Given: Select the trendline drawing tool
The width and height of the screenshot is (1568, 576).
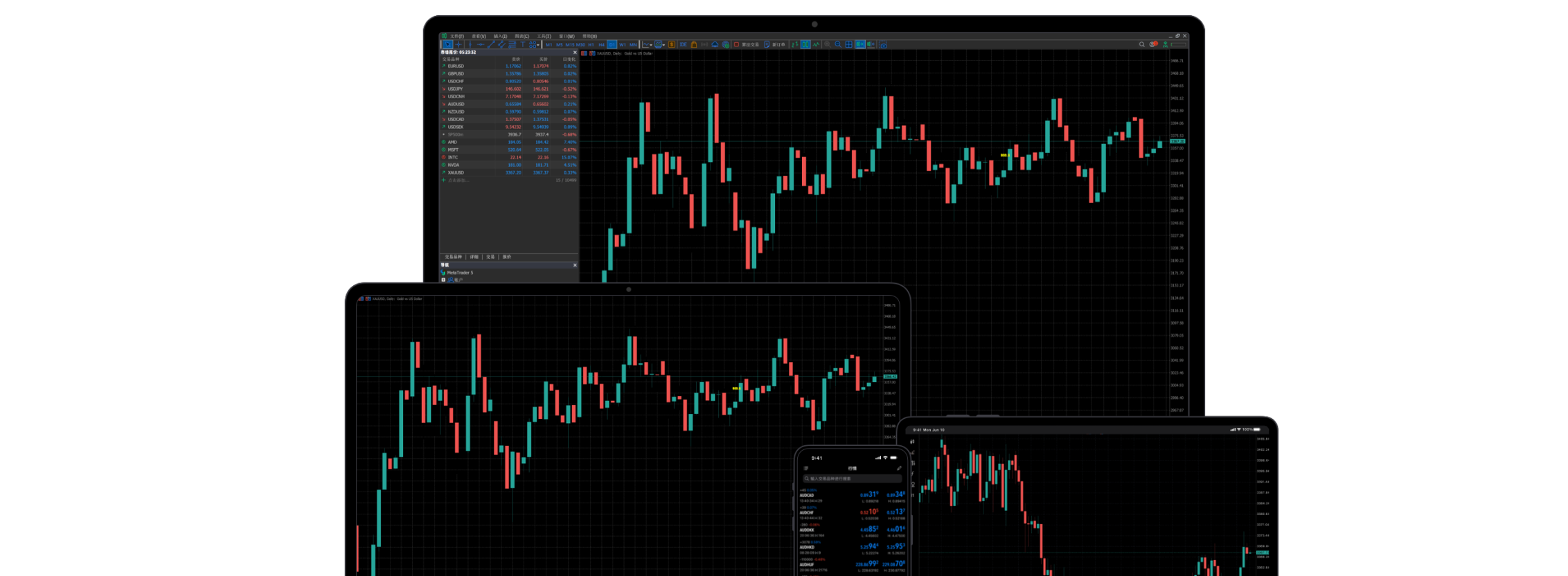Looking at the screenshot, I should (x=491, y=44).
